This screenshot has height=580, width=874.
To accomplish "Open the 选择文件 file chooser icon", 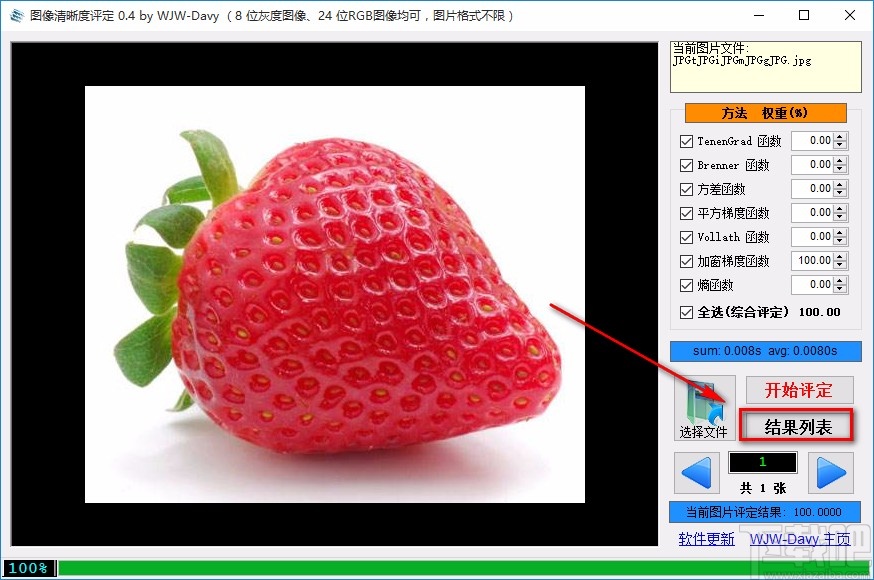I will click(x=704, y=407).
